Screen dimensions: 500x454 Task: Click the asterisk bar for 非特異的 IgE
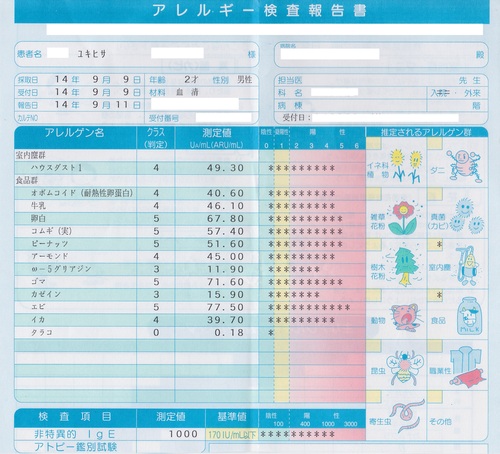coord(297,434)
